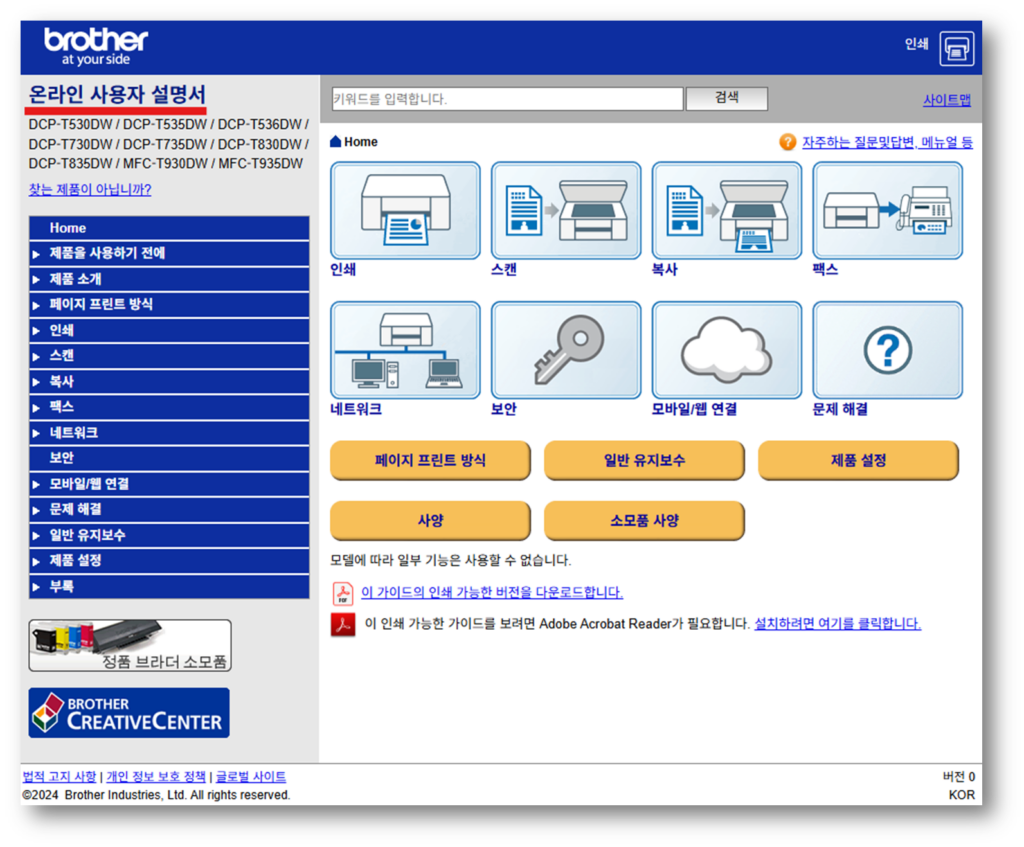Expand 일반 유지보수 in sidebar

[169, 535]
